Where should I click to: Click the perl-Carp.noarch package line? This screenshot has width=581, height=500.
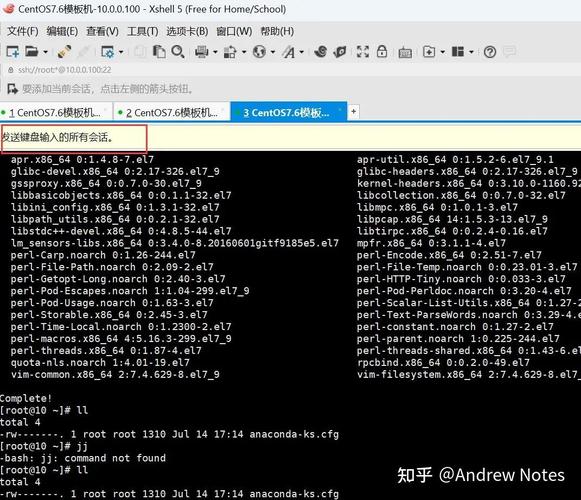(x=103, y=255)
